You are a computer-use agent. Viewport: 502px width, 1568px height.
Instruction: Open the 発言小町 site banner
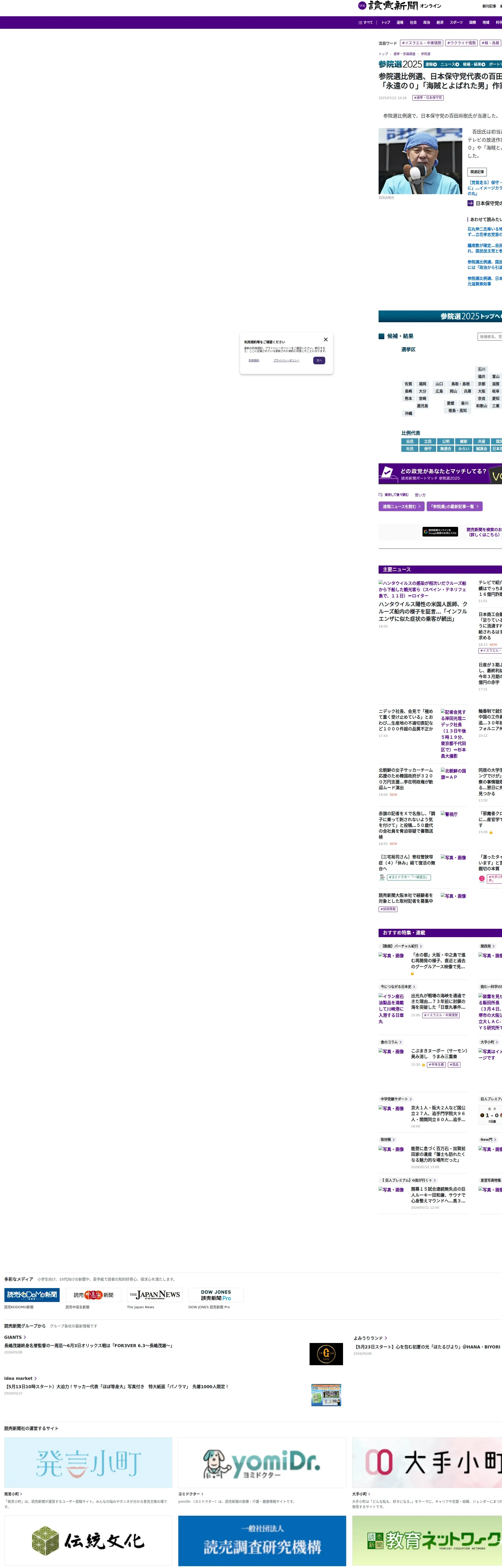88,1463
